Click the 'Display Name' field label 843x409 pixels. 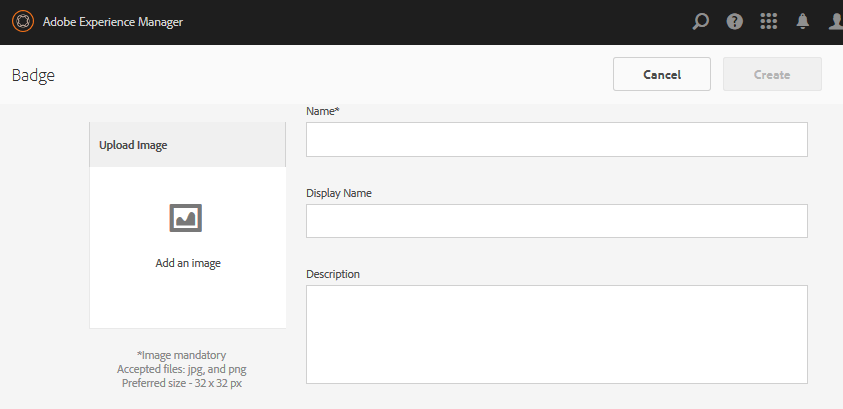pos(339,193)
